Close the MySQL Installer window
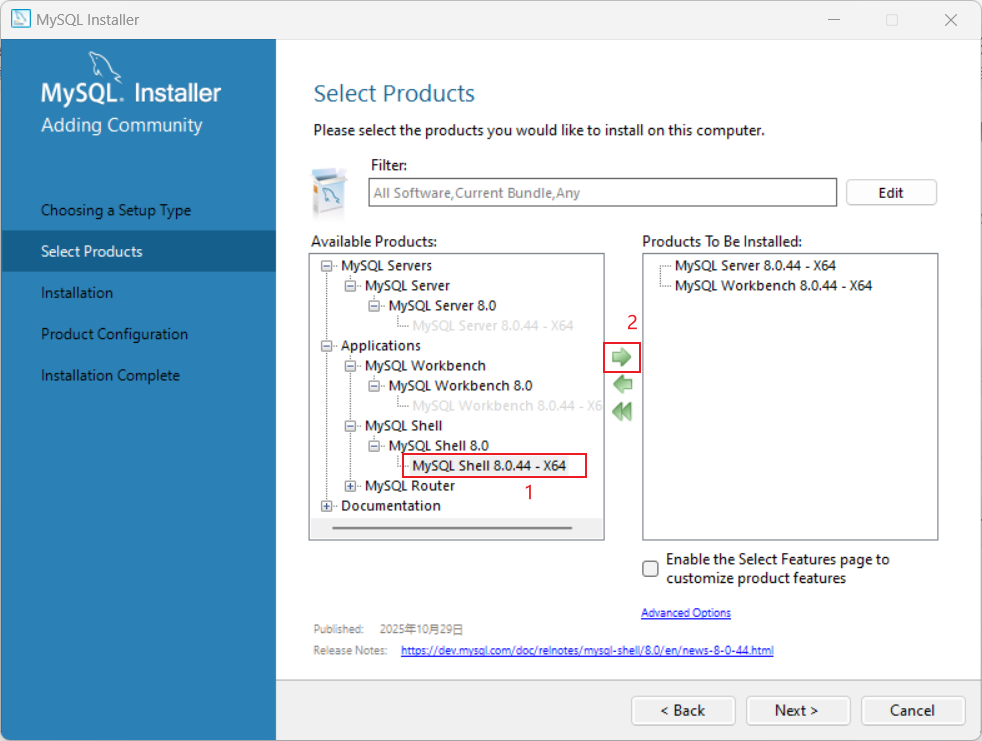Image resolution: width=982 pixels, height=741 pixels. click(951, 20)
